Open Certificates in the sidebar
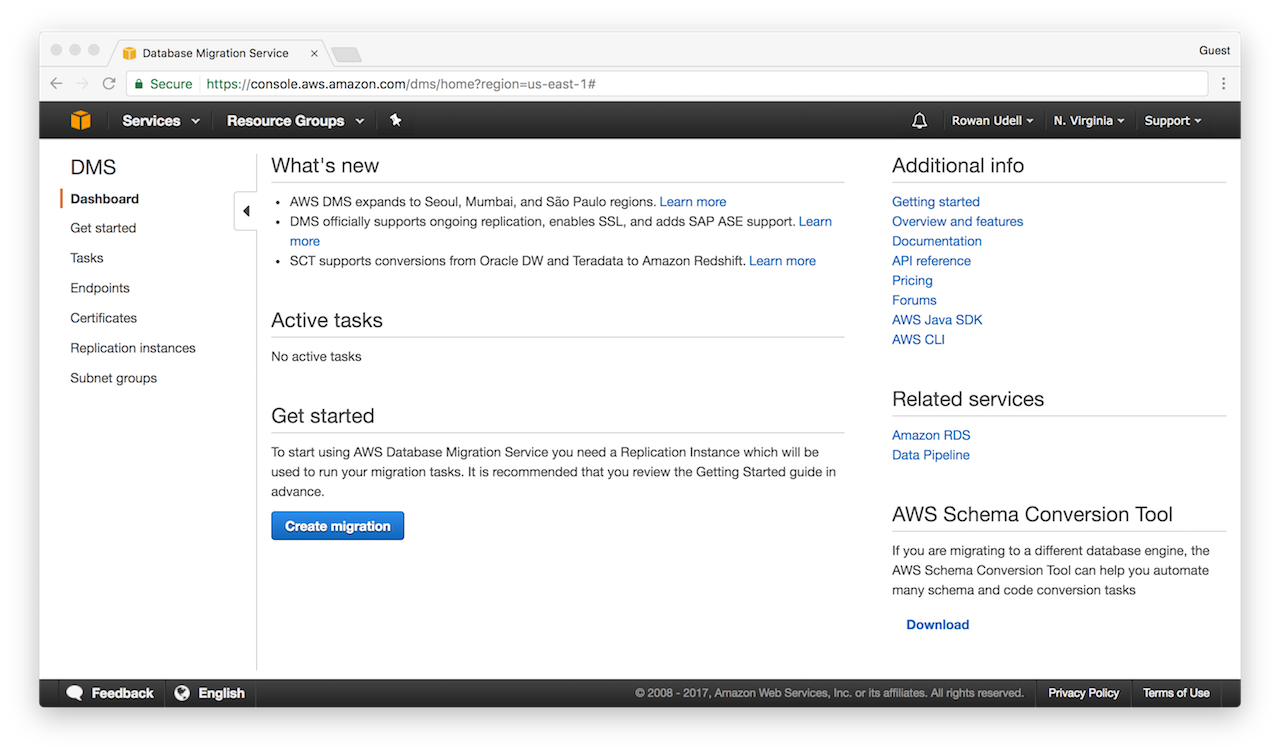The image size is (1280, 754). coord(104,318)
